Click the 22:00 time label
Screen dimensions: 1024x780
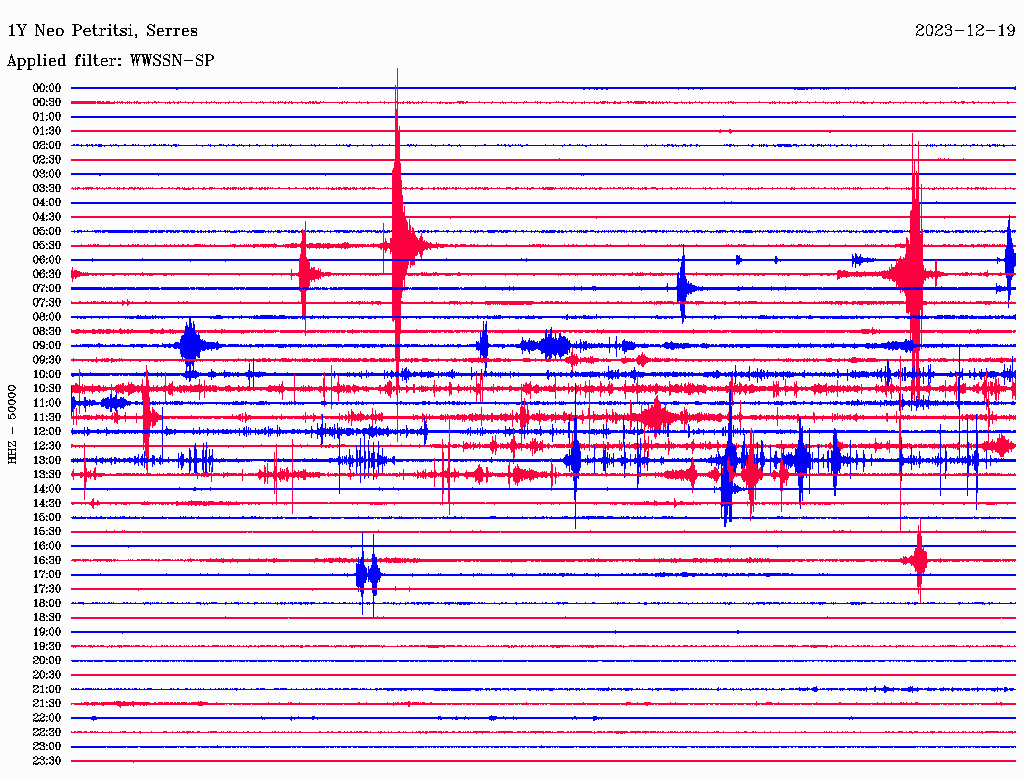pyautogui.click(x=47, y=719)
